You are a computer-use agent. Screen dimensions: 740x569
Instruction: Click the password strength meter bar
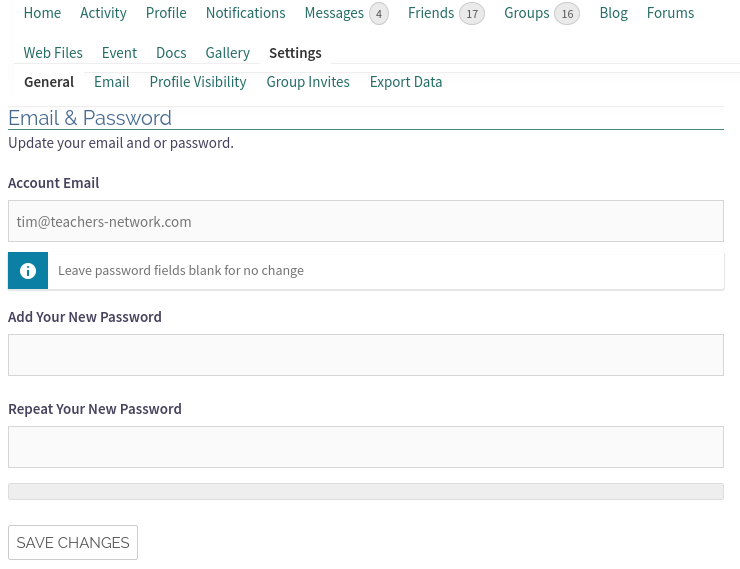[366, 492]
